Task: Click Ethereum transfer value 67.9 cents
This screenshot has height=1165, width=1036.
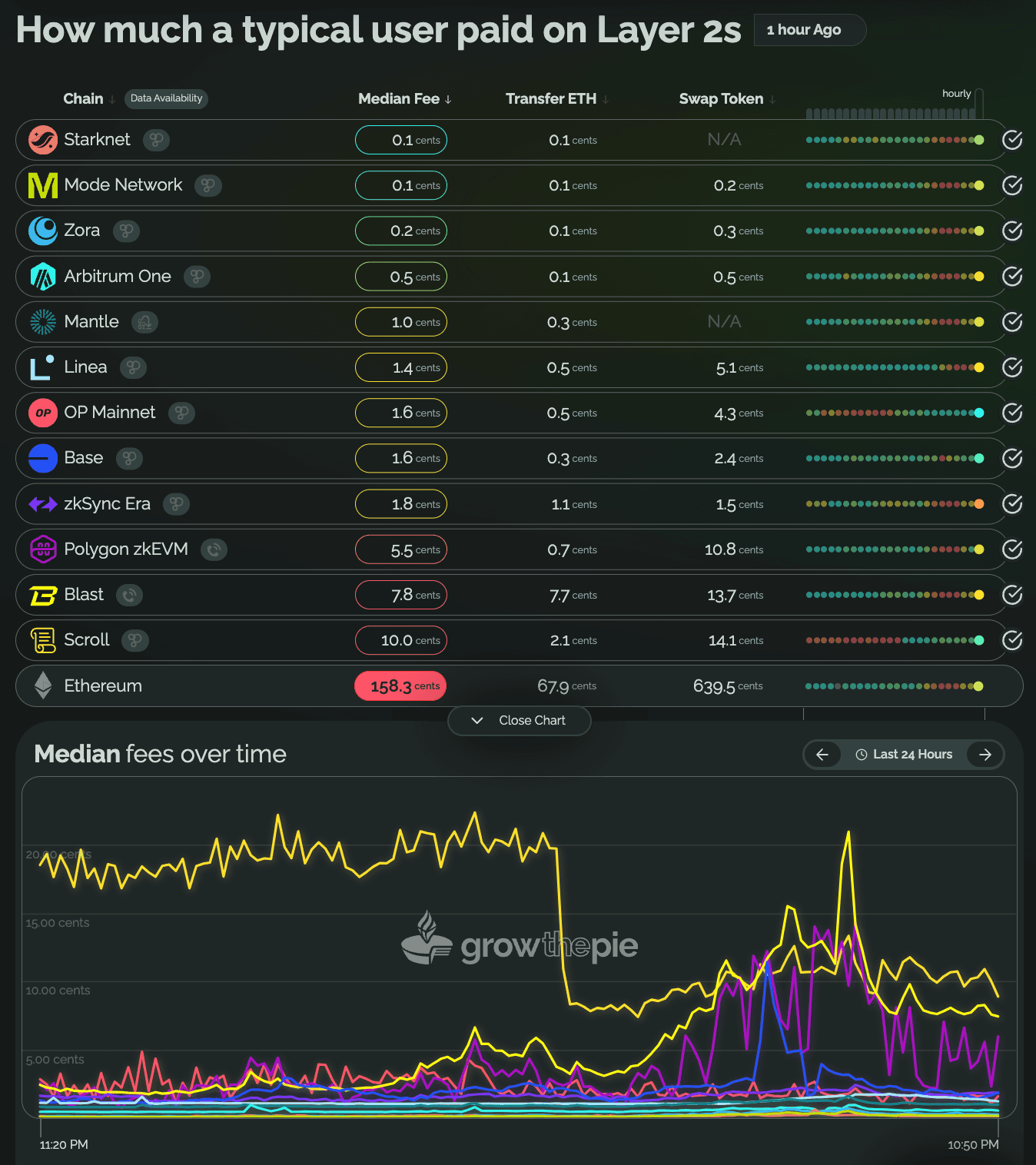Action: (x=566, y=685)
